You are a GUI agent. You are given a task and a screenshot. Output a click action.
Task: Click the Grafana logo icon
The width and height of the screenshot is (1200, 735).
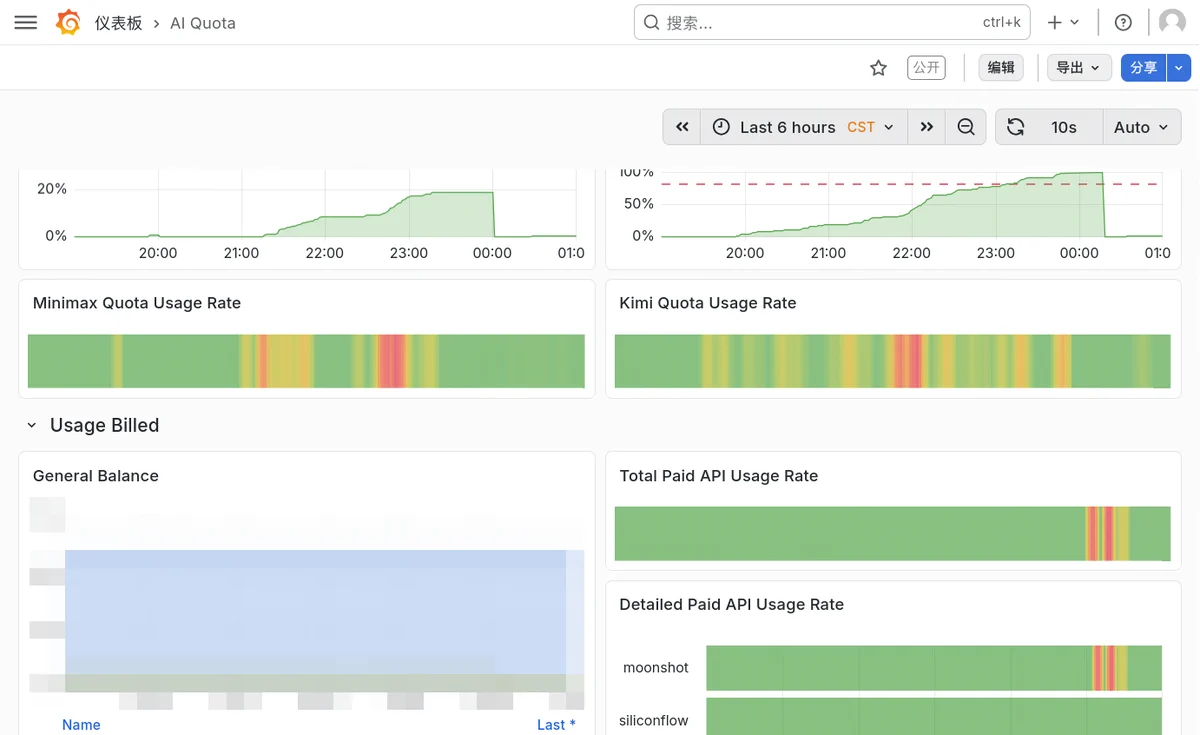point(68,22)
